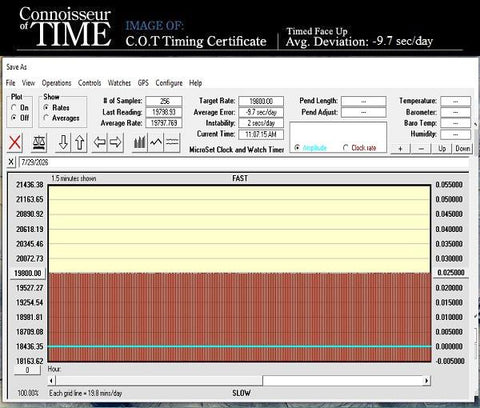Open the Configure menu
This screenshot has width=480, height=408.
[x=169, y=83]
